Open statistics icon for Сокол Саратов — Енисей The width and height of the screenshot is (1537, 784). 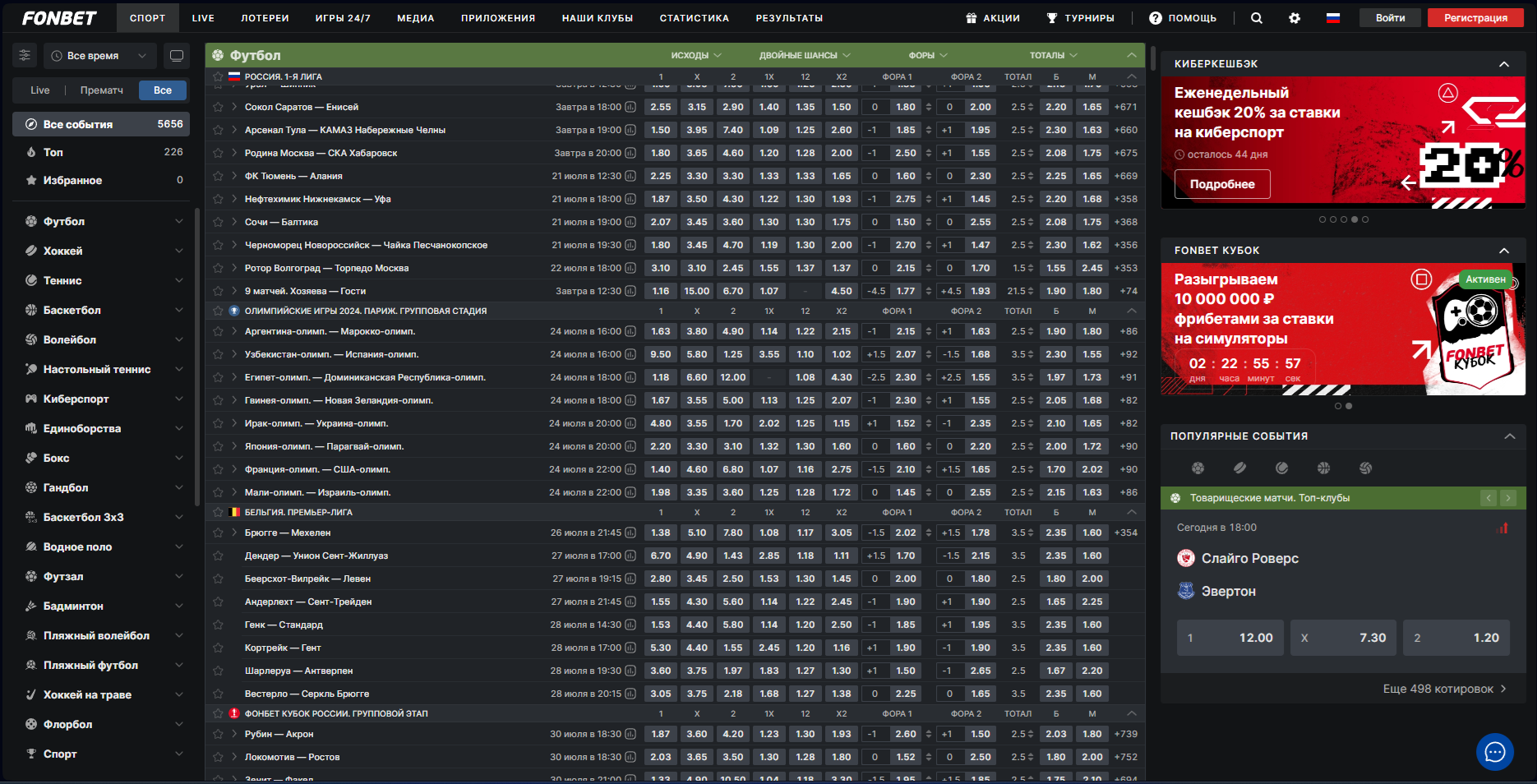[x=630, y=107]
